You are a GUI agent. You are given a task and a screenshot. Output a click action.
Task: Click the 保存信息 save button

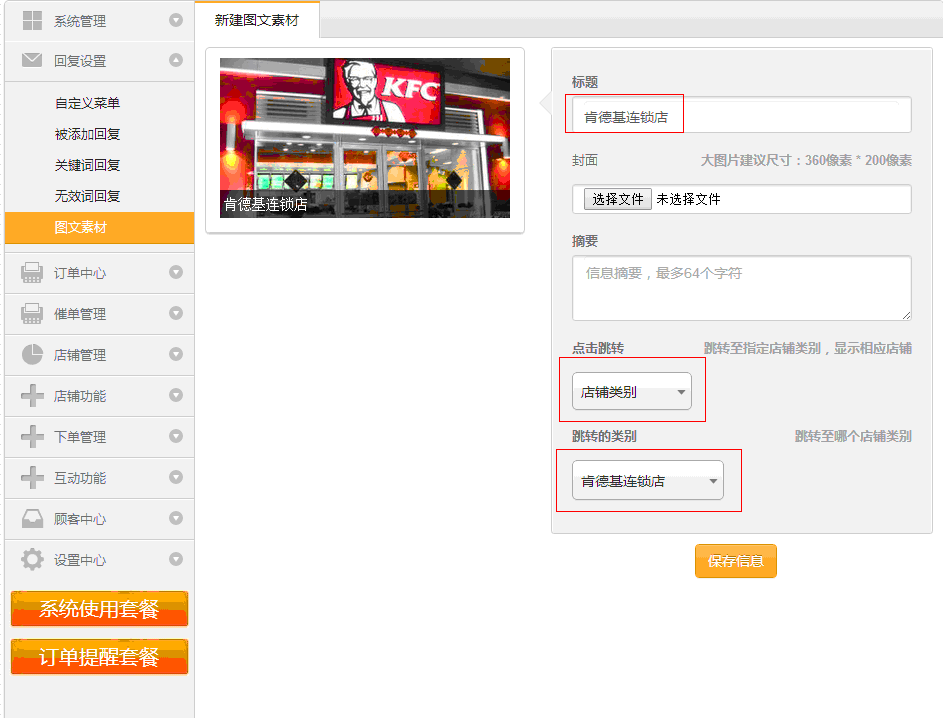tap(736, 561)
